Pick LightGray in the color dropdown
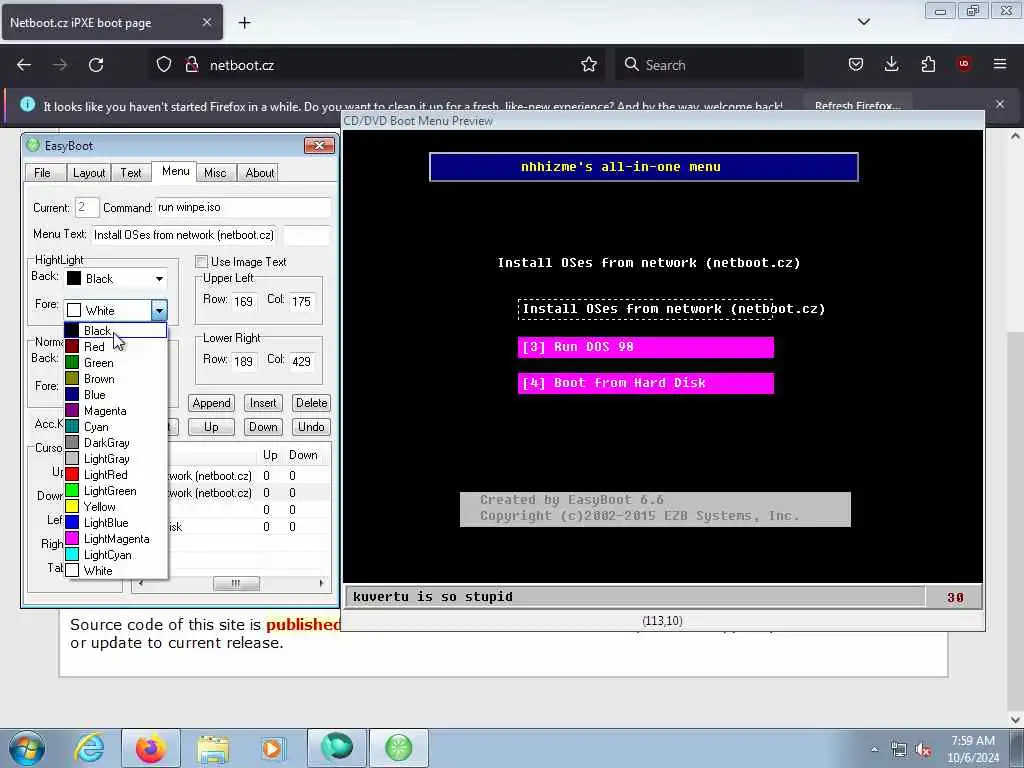The height and width of the screenshot is (768, 1024). [116, 458]
